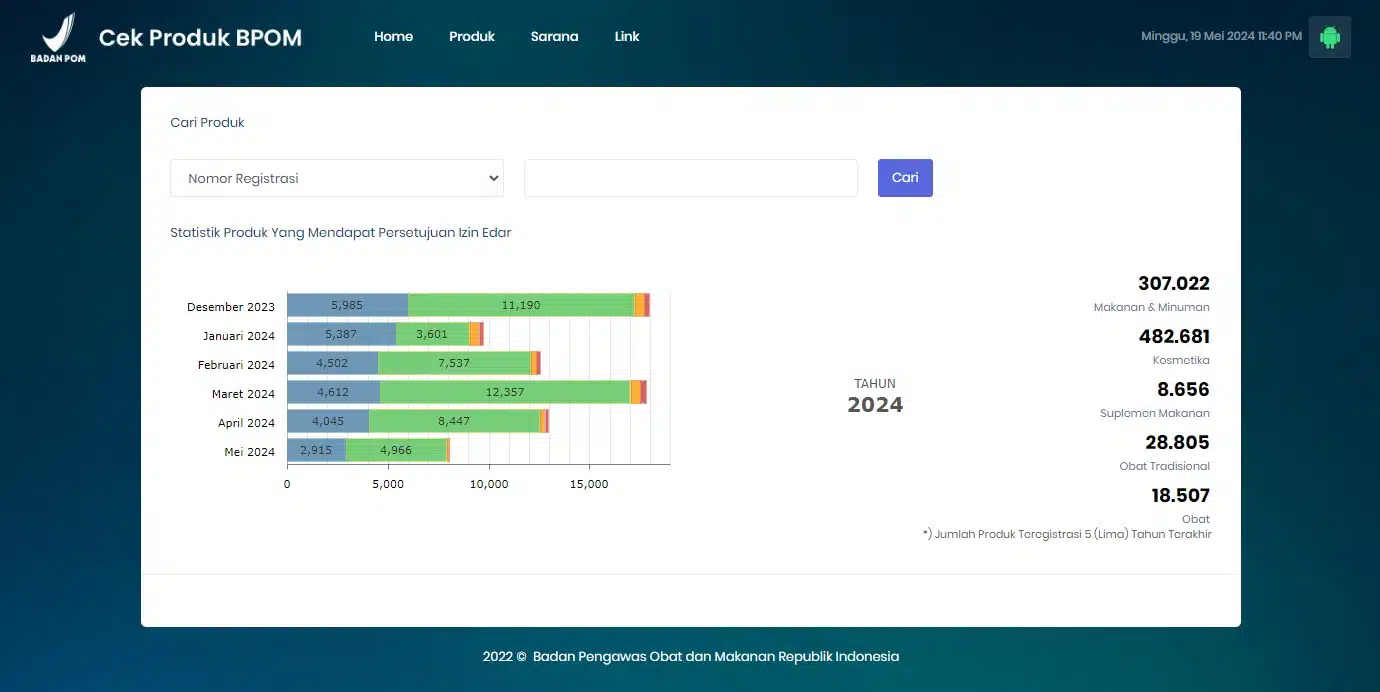Click the Obat Tradisional count 28.805
This screenshot has width=1380, height=692.
[1177, 442]
